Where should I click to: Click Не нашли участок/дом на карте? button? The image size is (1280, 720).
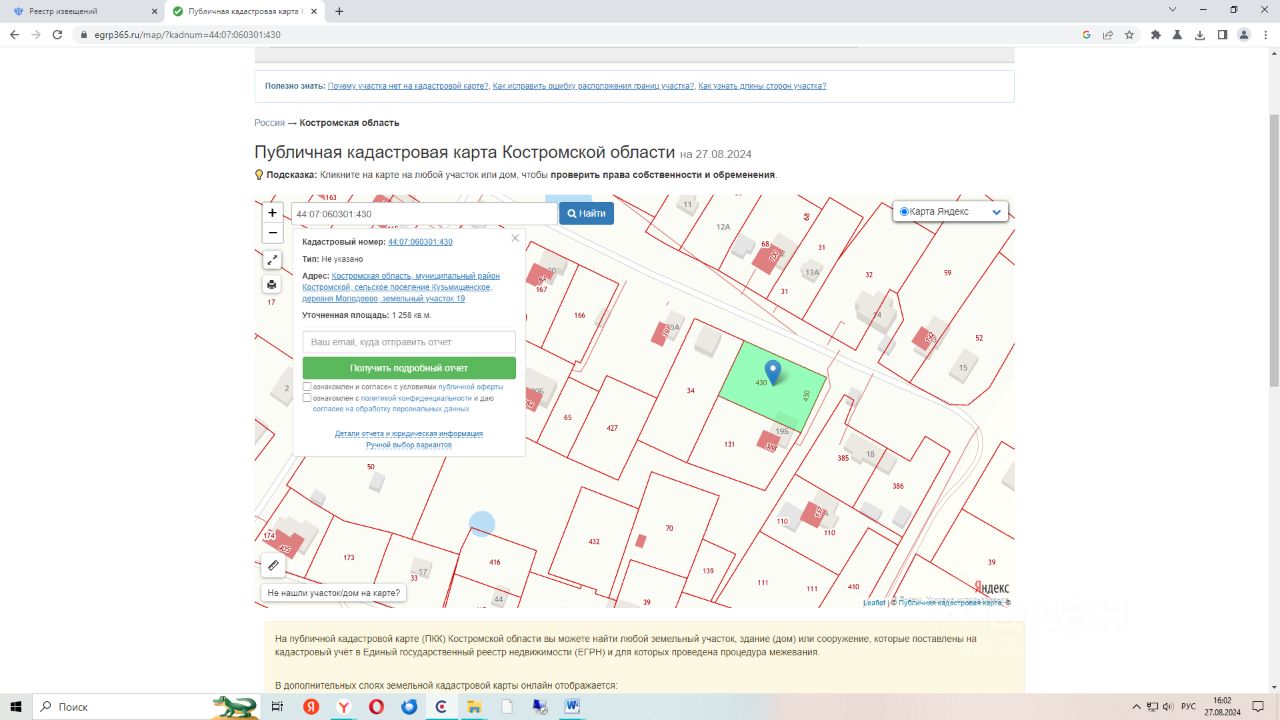click(x=334, y=593)
